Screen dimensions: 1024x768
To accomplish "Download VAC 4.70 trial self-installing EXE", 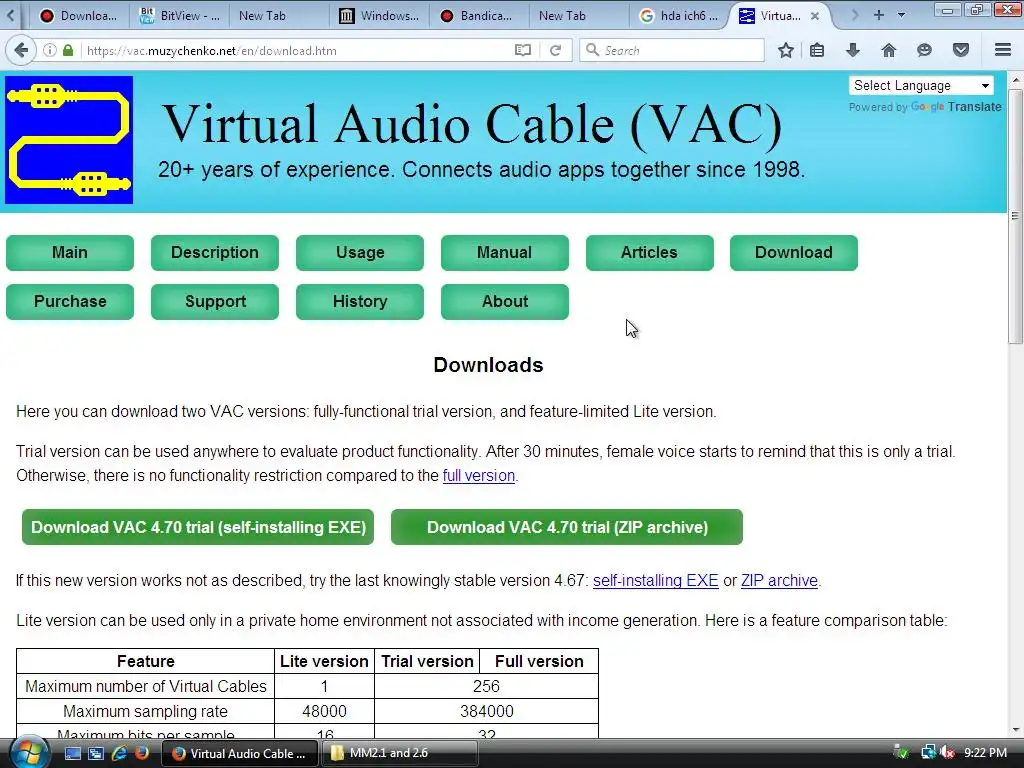I will tap(198, 527).
